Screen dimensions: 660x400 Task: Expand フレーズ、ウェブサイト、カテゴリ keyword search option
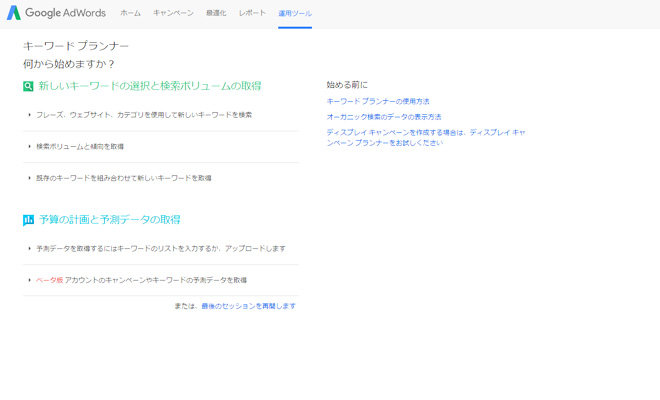144,115
